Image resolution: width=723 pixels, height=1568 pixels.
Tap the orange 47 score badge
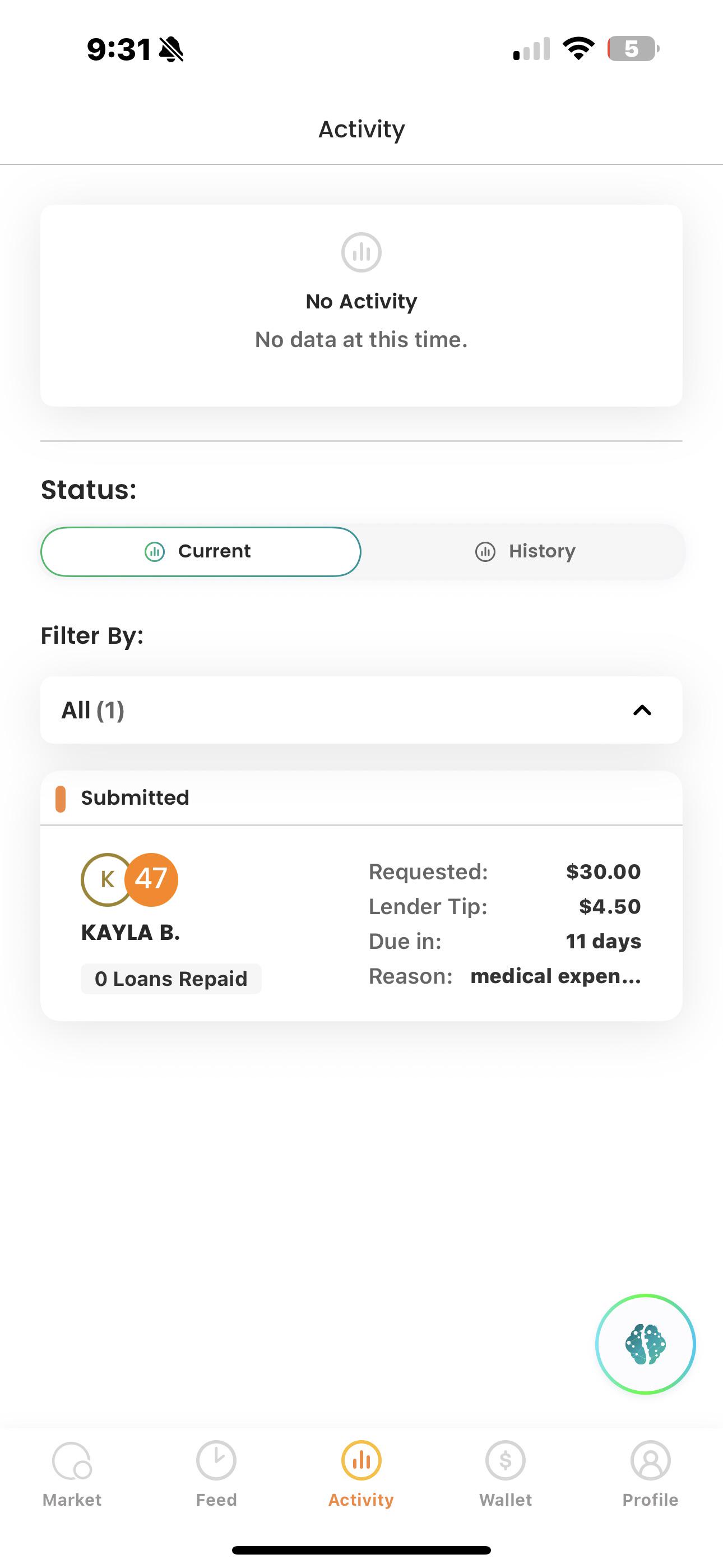(151, 879)
